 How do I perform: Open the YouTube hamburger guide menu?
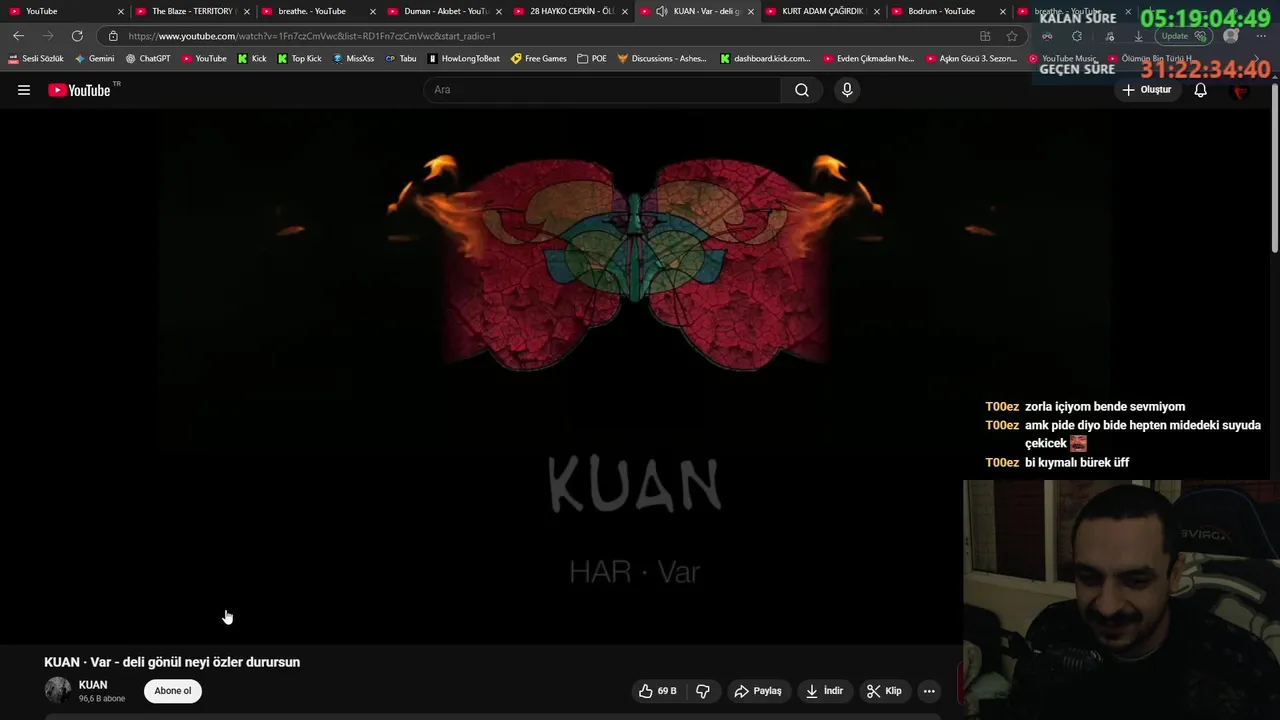tap(24, 90)
